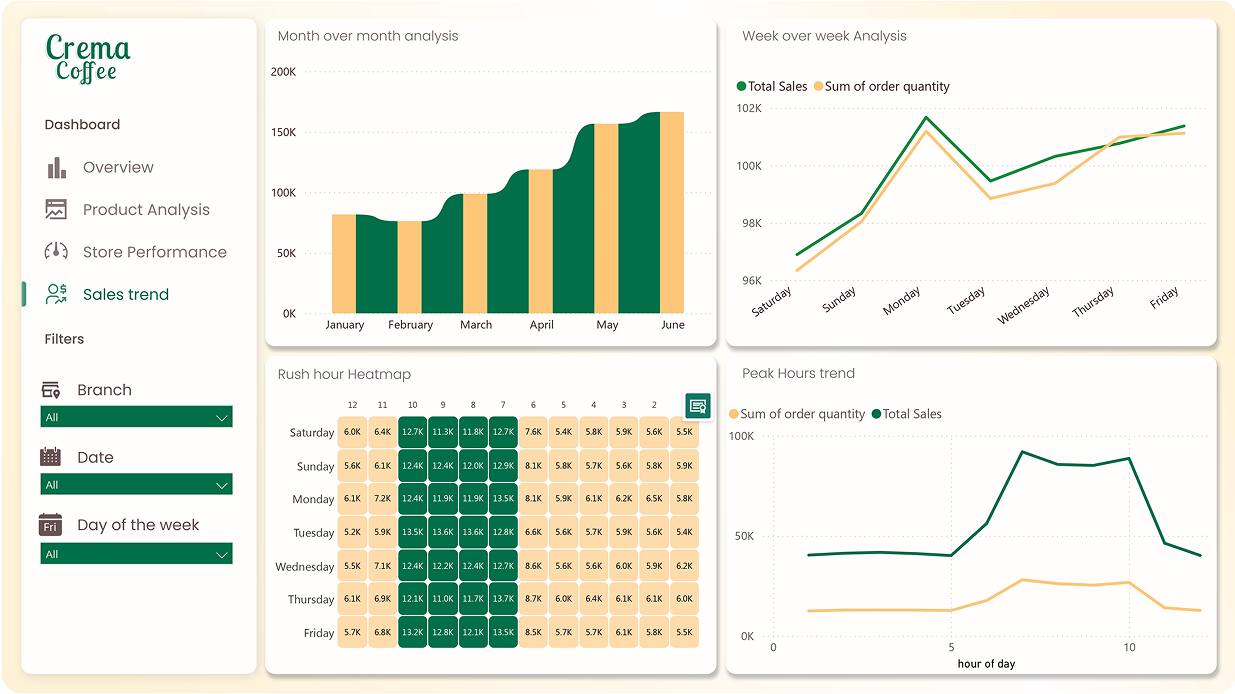Click the Total Sales legend text in Peak Hours
This screenshot has height=694, width=1235.
pos(912,414)
